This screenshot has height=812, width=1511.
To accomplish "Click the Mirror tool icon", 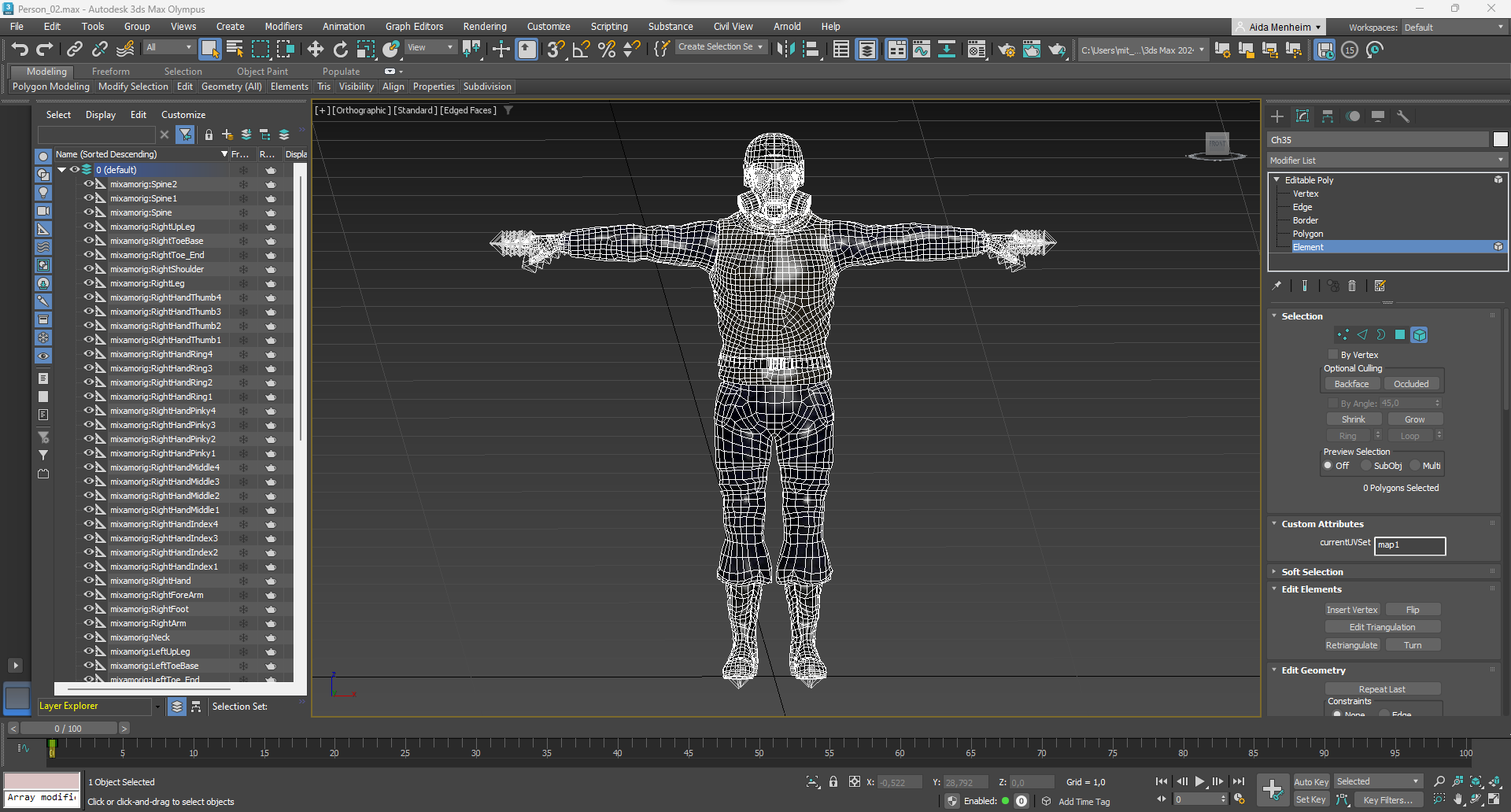I will coord(785,50).
